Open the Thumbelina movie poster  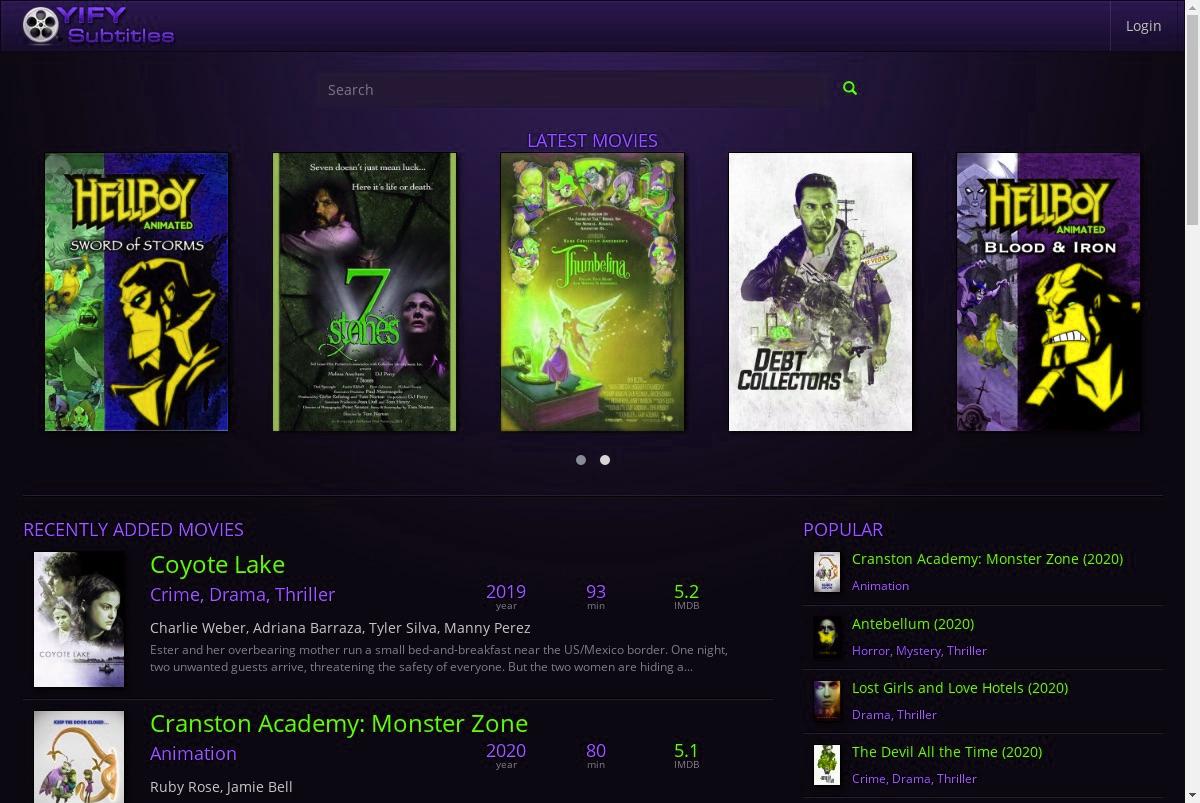592,292
